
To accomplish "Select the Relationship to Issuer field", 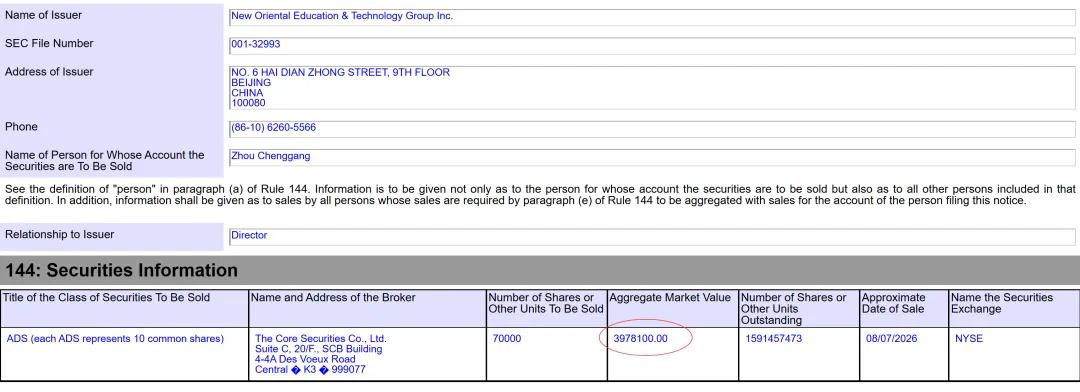I will pyautogui.click(x=652, y=236).
